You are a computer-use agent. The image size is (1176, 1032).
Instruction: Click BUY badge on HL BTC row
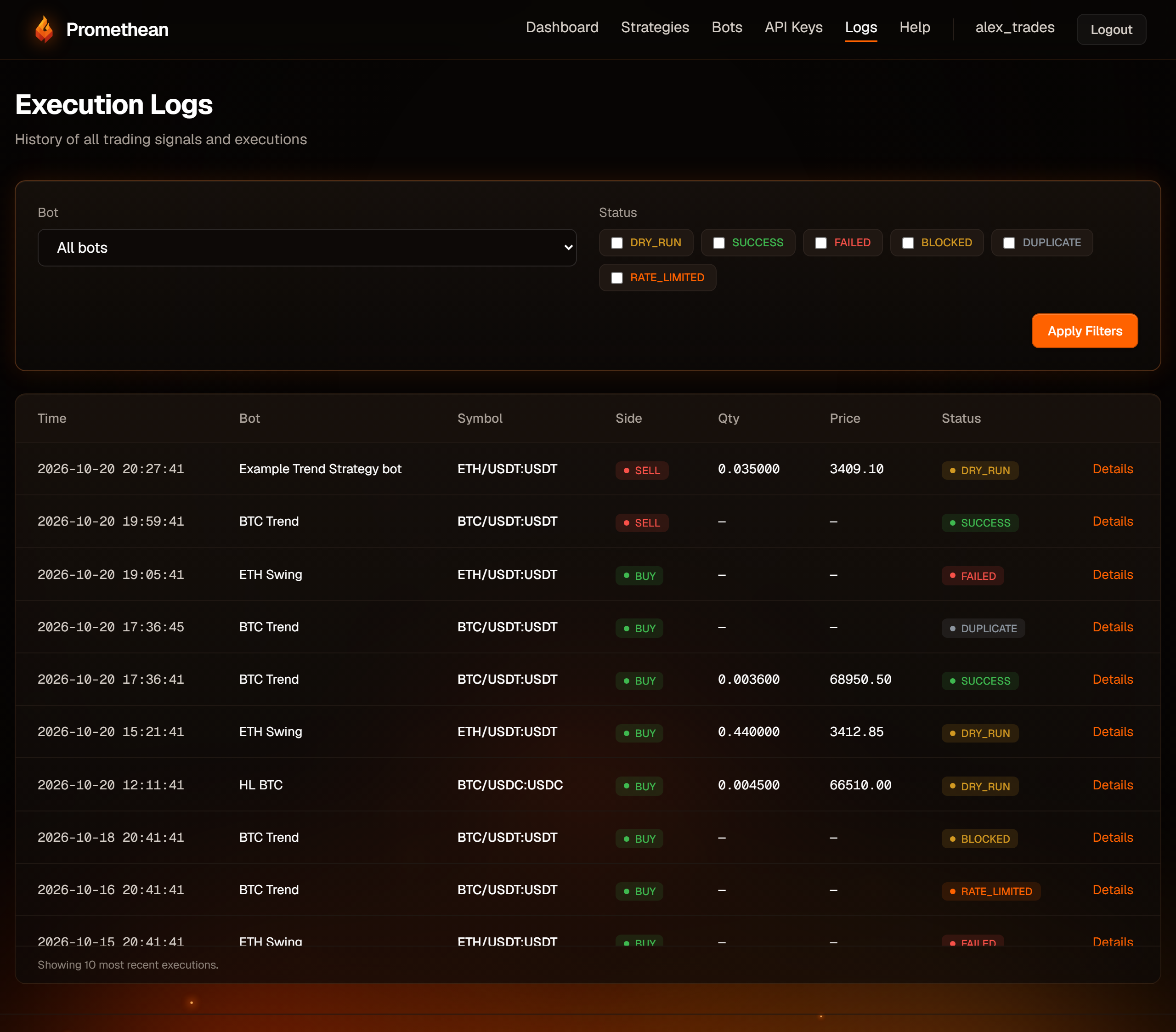pos(639,786)
